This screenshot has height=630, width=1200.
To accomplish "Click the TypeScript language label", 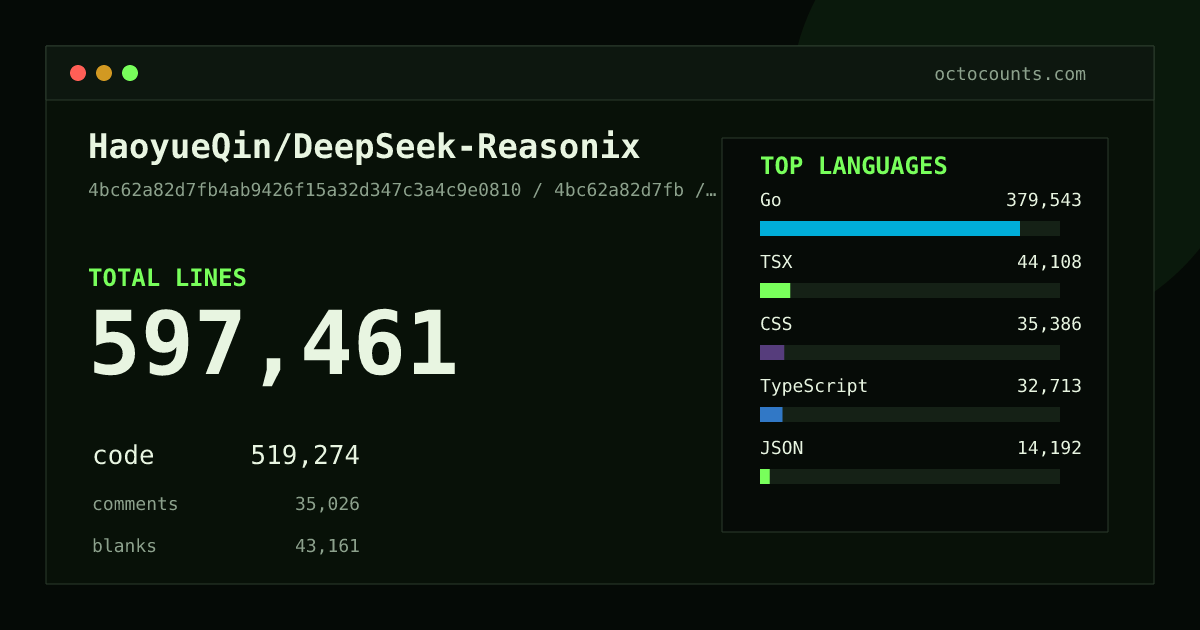I will pos(814,386).
